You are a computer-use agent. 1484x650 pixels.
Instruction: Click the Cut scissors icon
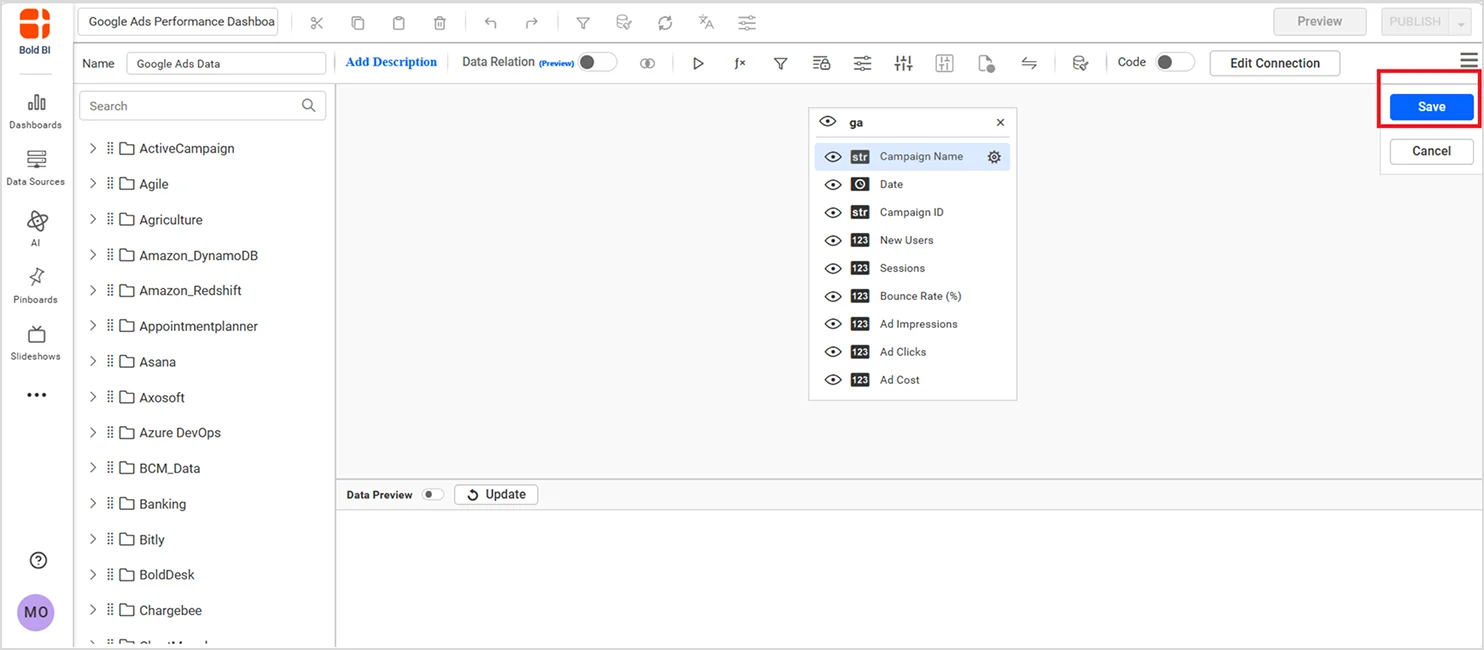[x=317, y=22]
